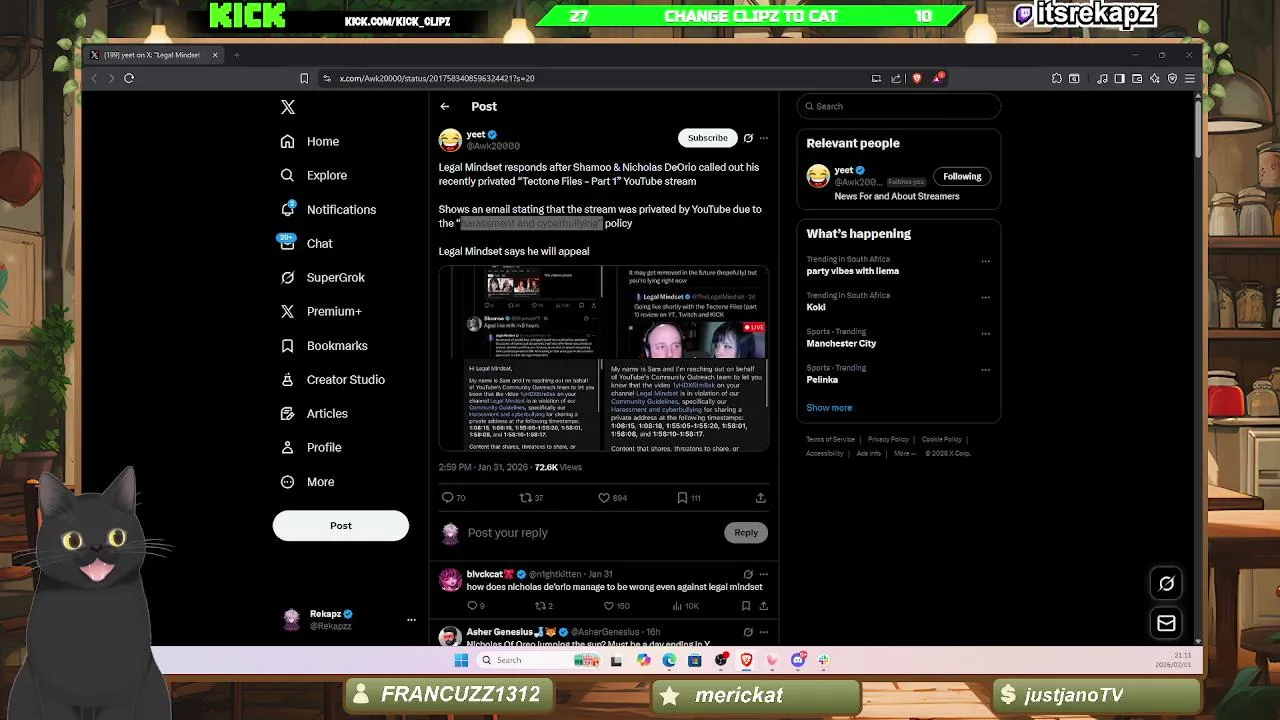Click the repost icon showing 37
The width and height of the screenshot is (1280, 720).
pos(531,497)
